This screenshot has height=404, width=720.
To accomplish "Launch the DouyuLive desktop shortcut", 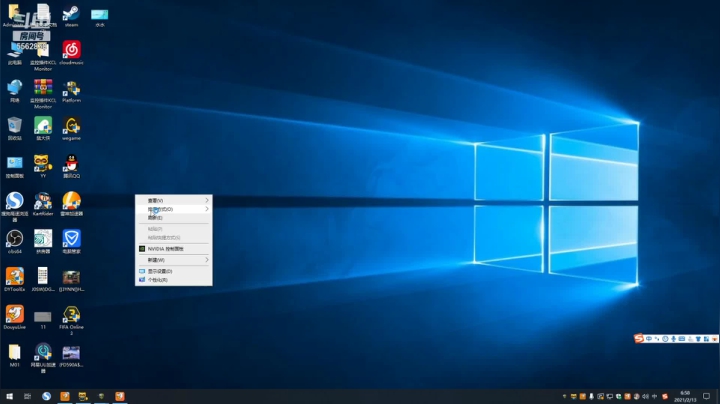I will [15, 317].
